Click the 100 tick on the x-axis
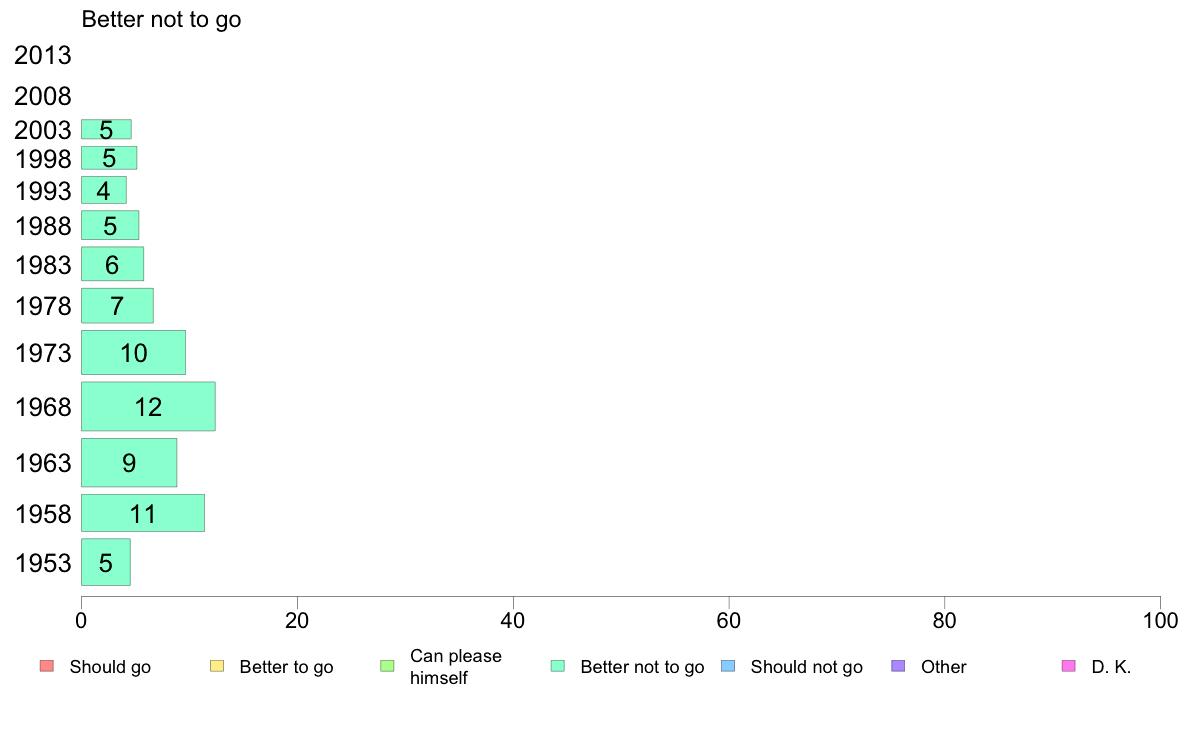 1160,621
